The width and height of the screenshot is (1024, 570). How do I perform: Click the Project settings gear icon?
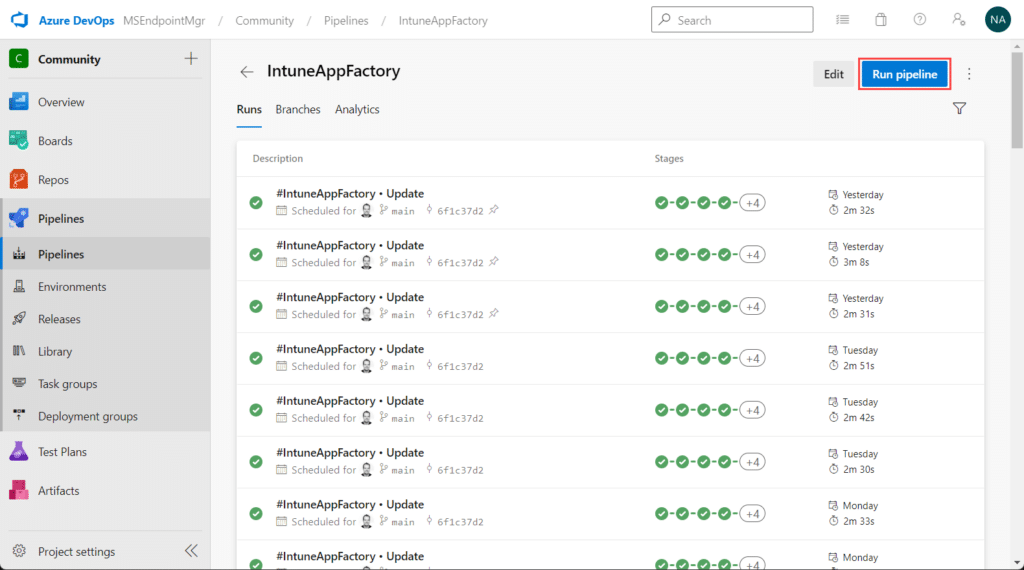[x=19, y=551]
